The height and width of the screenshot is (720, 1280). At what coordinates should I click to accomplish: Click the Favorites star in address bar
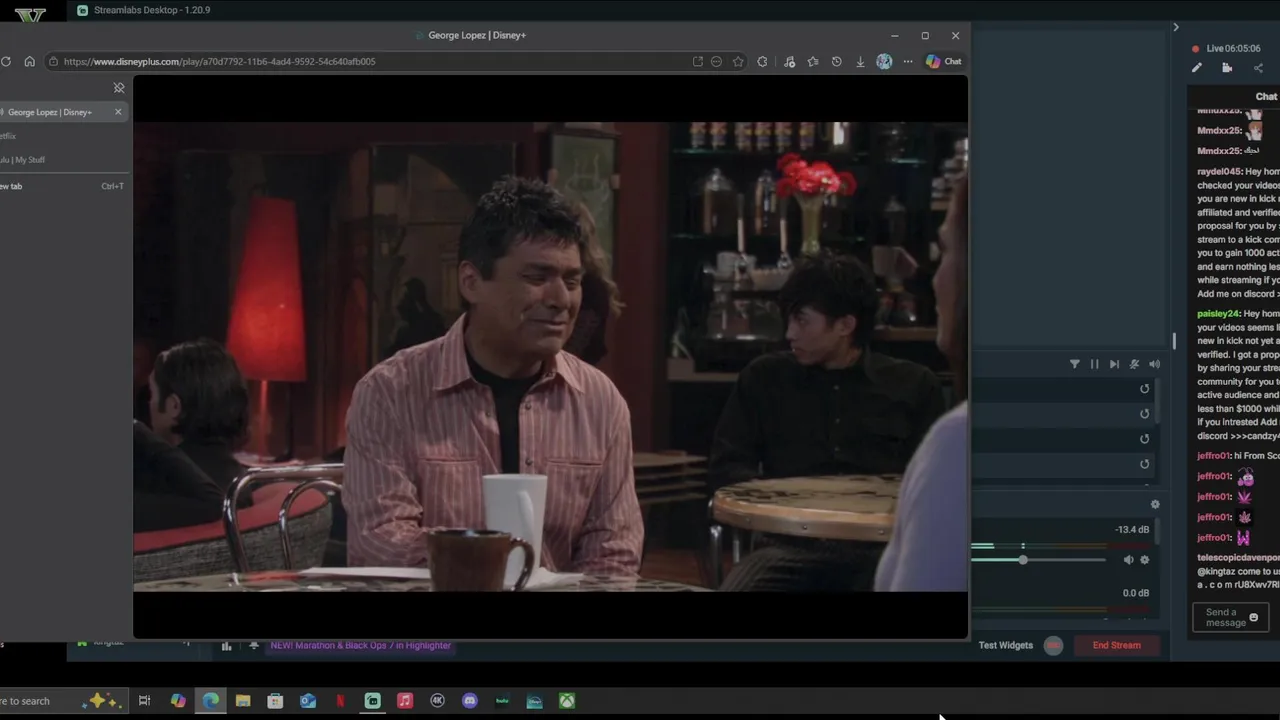click(738, 61)
